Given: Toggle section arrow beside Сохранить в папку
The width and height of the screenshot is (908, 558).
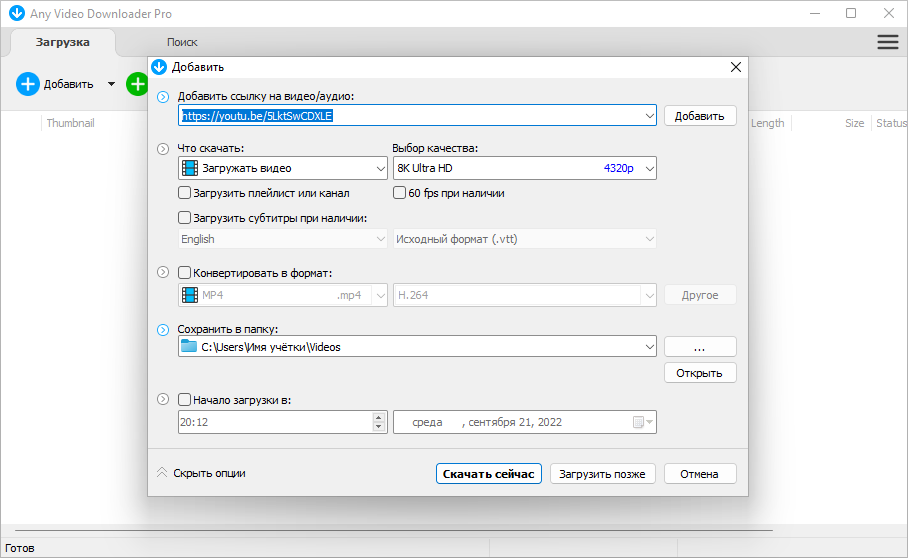Looking at the screenshot, I should (163, 330).
